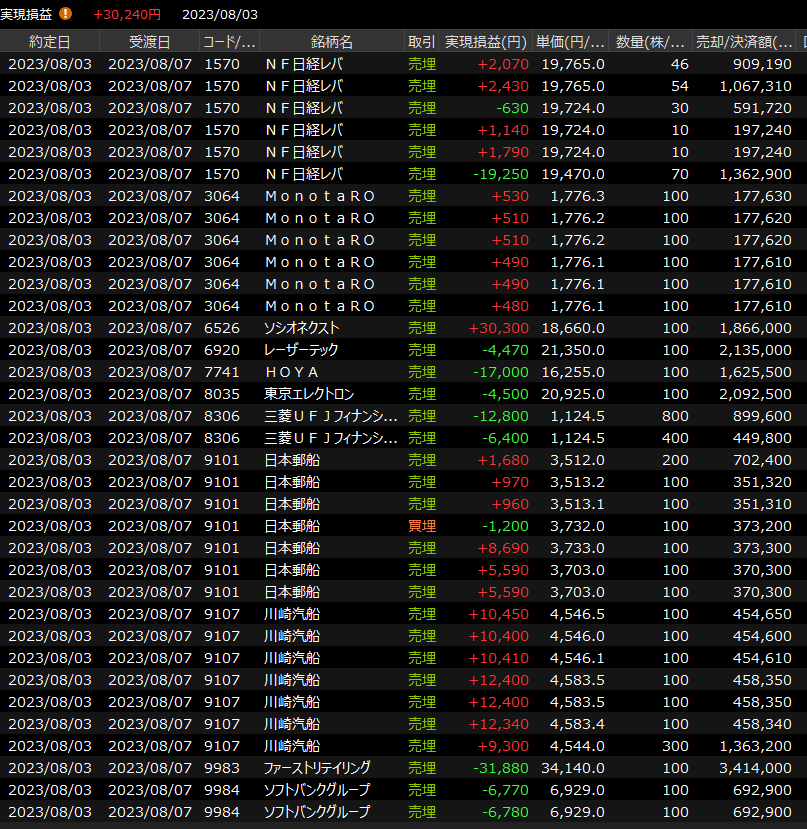Select the ファーストリテイリング row
Screen dimensions: 807x829
(317, 768)
